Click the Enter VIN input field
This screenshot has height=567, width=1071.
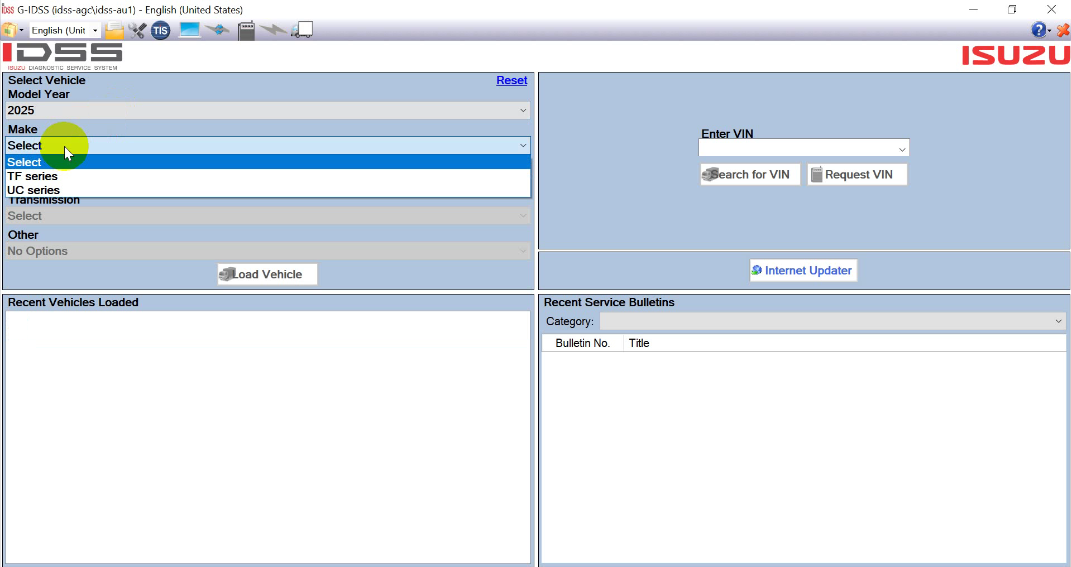click(x=796, y=149)
